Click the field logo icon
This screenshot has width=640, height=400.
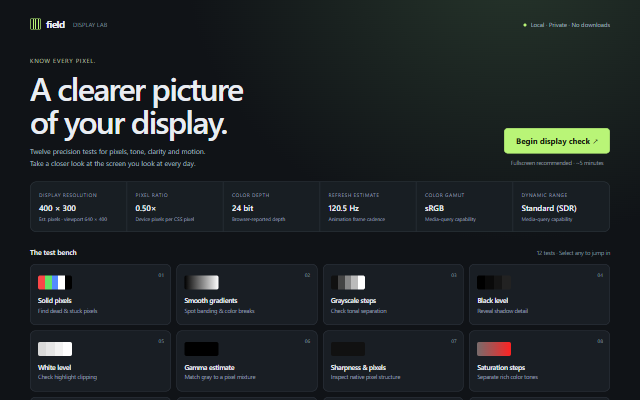[36, 24]
